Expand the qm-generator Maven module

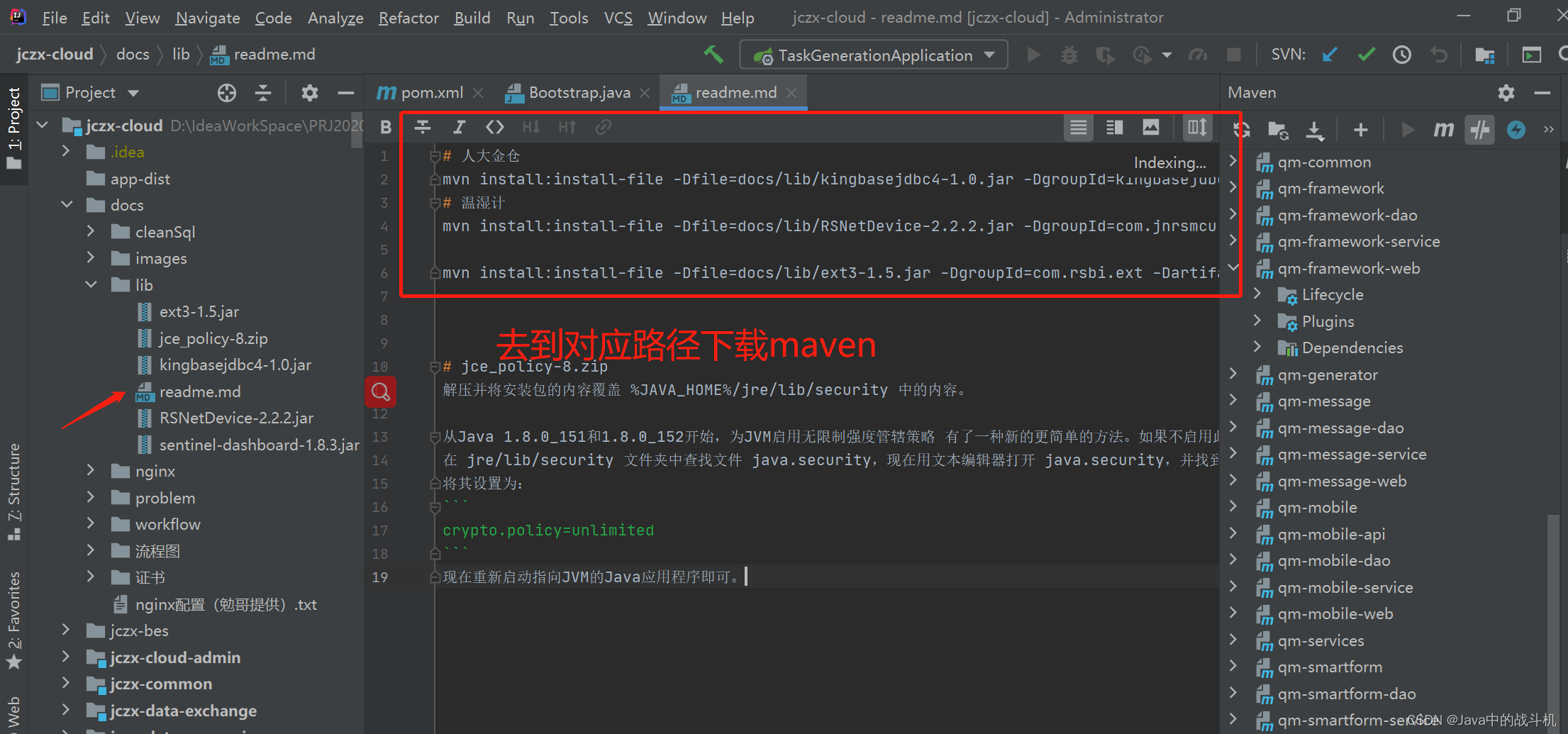(x=1233, y=374)
